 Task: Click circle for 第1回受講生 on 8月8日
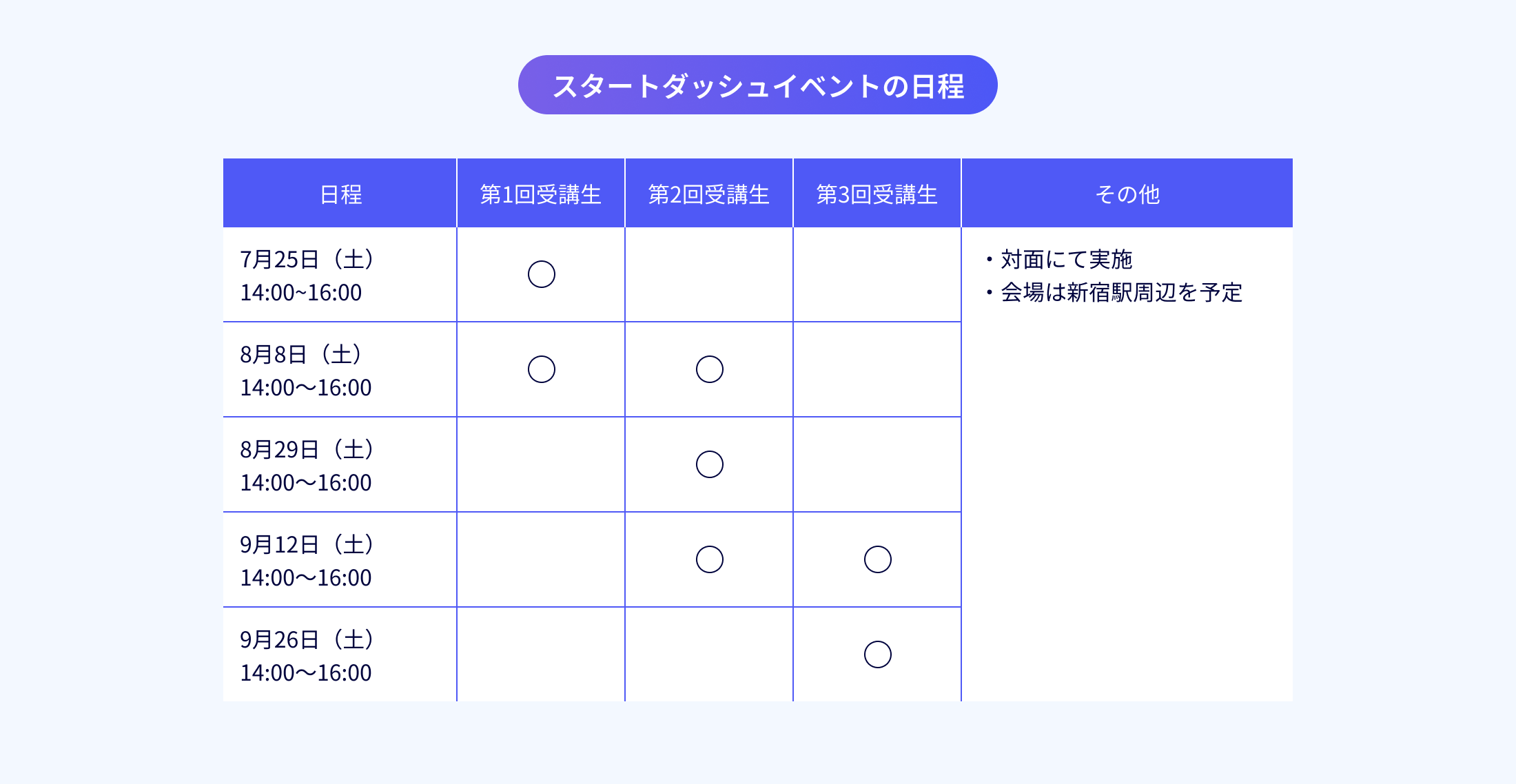tap(542, 369)
